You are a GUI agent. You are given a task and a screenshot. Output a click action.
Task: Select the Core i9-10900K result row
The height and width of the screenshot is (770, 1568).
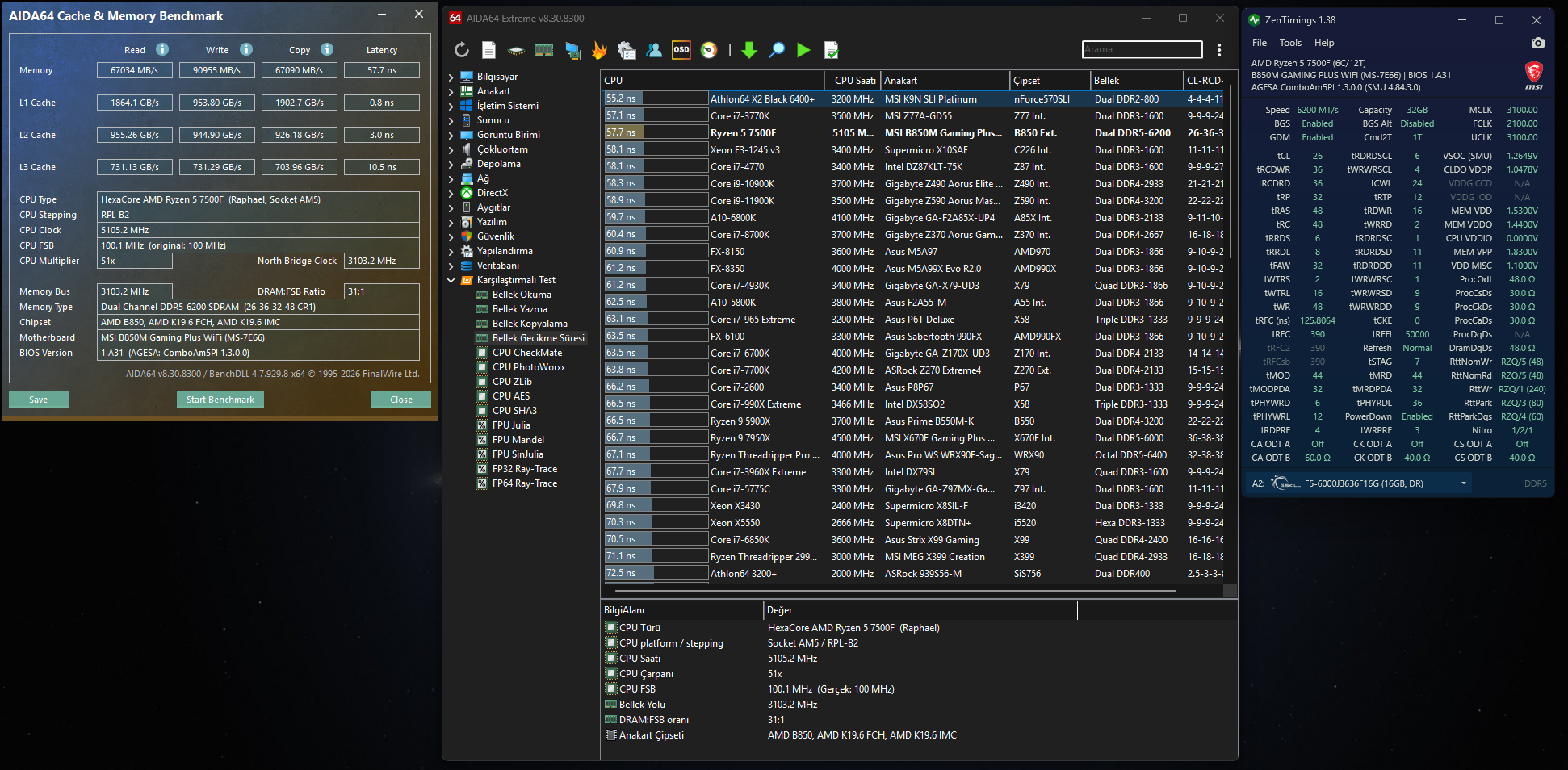(x=913, y=183)
